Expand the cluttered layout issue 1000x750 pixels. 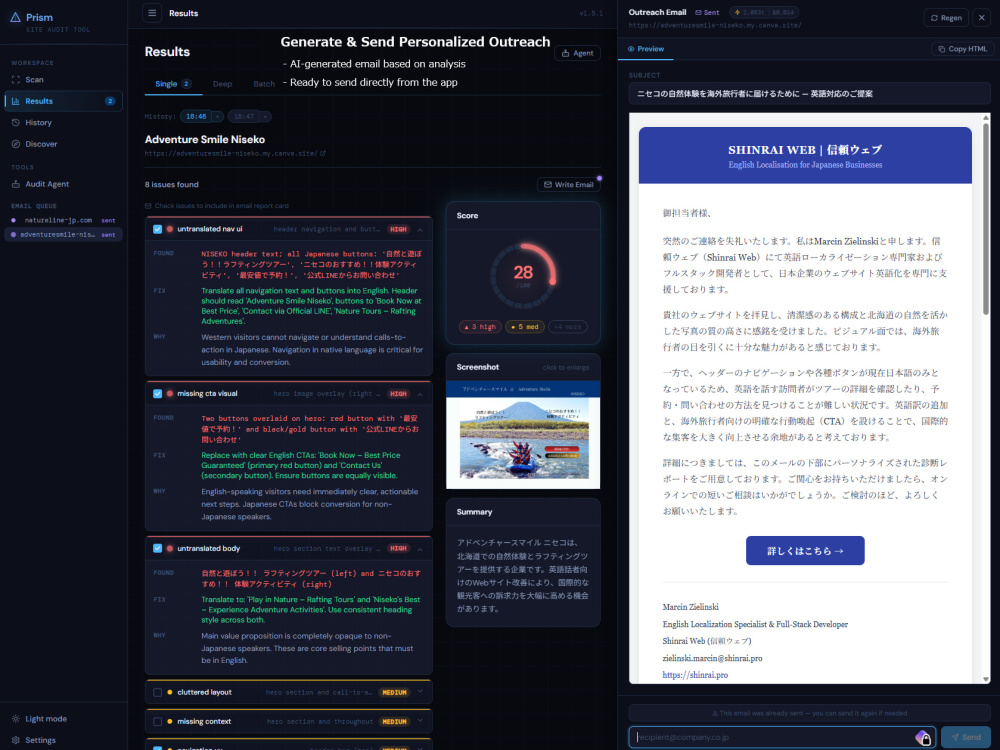coord(420,692)
